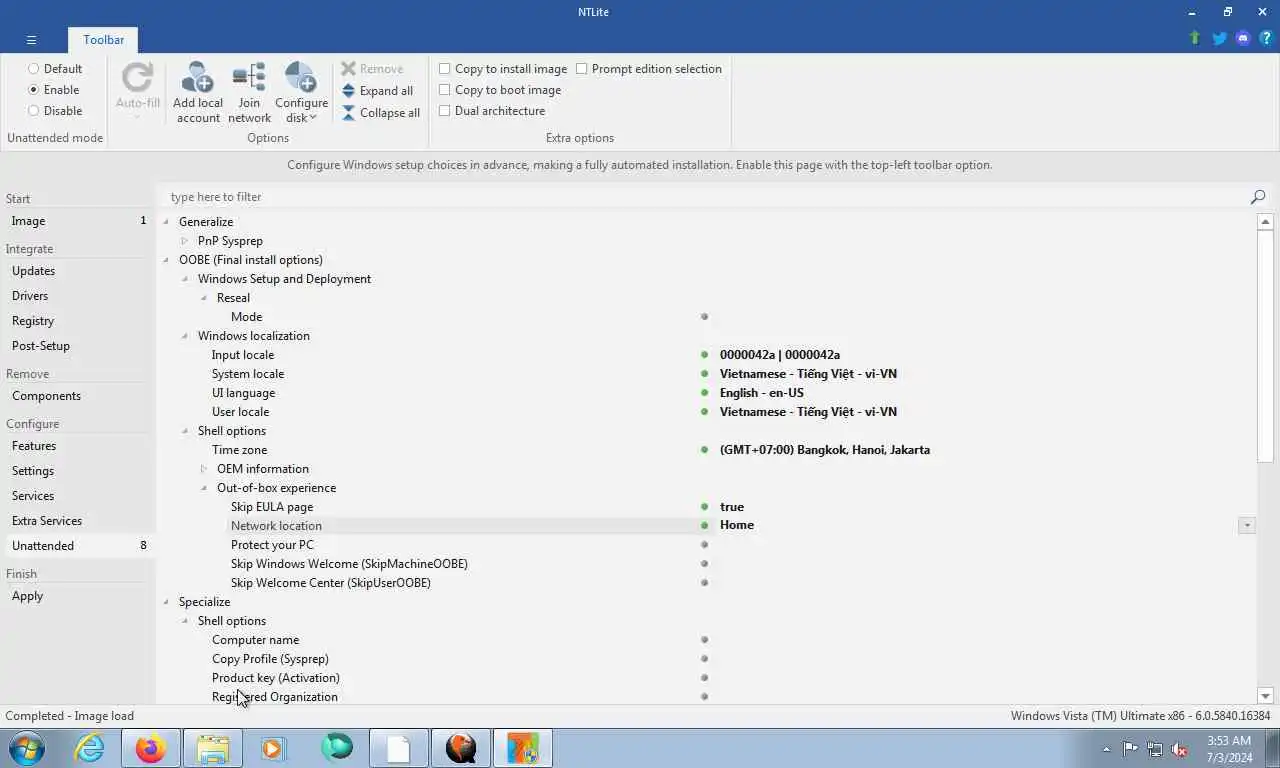The width and height of the screenshot is (1280, 768).
Task: Click Input locale value 0000042a
Action: [779, 355]
